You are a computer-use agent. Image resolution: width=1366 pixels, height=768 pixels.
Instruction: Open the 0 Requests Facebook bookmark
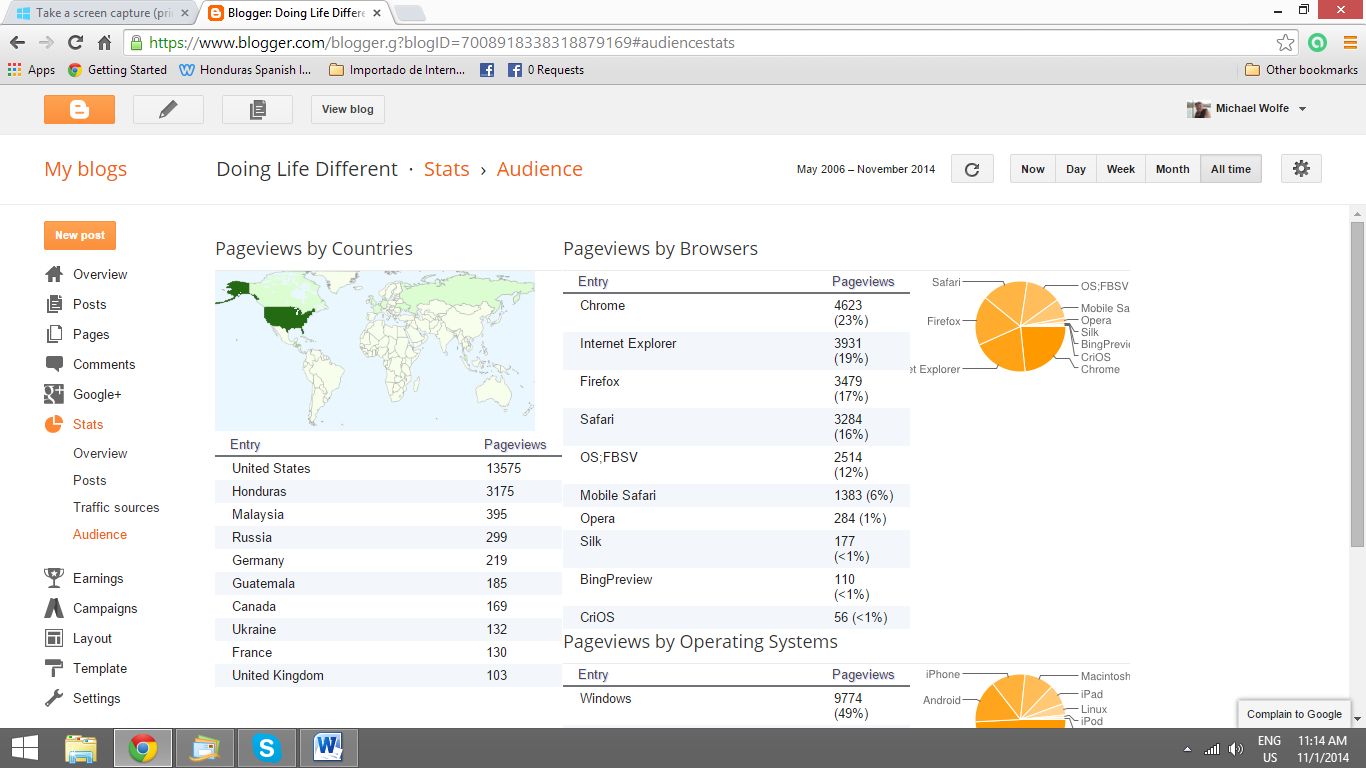545,70
